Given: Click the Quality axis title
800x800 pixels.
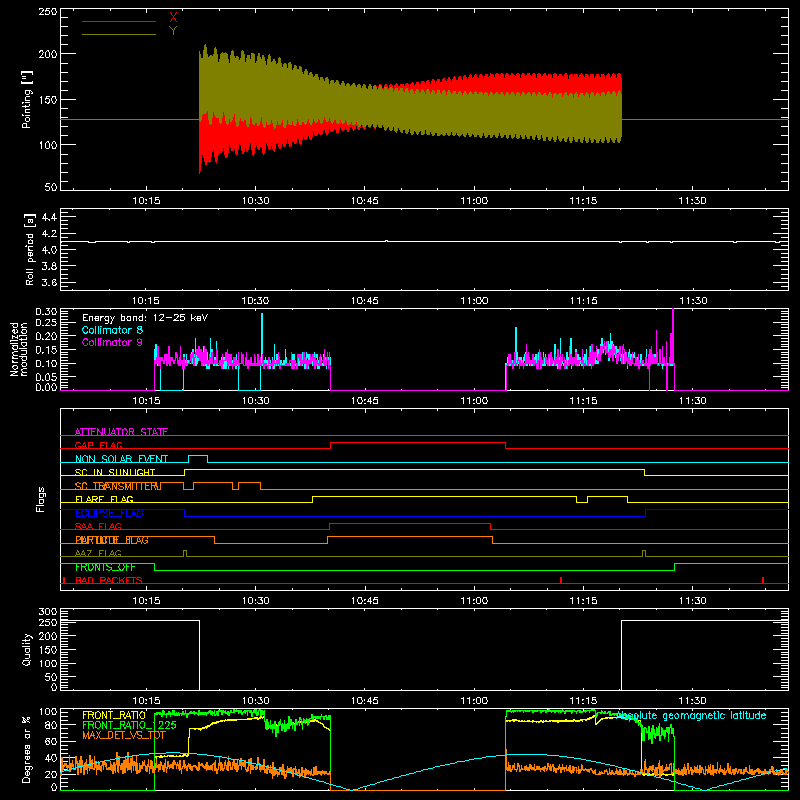Looking at the screenshot, I should [x=27, y=649].
